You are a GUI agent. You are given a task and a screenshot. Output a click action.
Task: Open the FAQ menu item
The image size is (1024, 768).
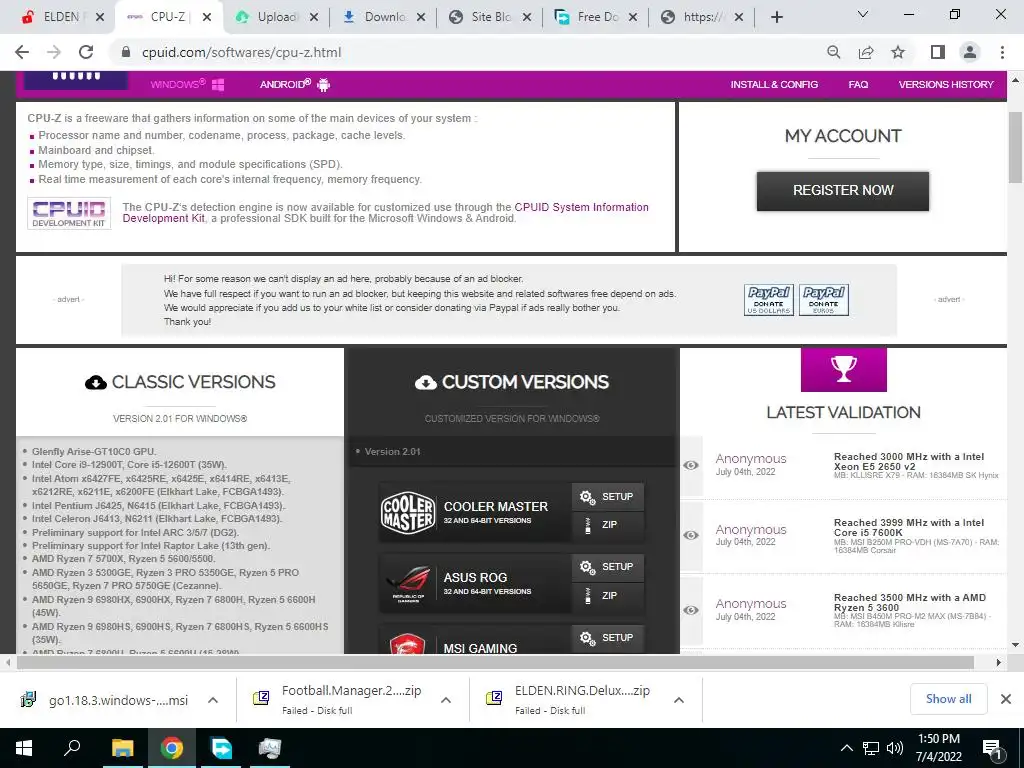(x=858, y=84)
